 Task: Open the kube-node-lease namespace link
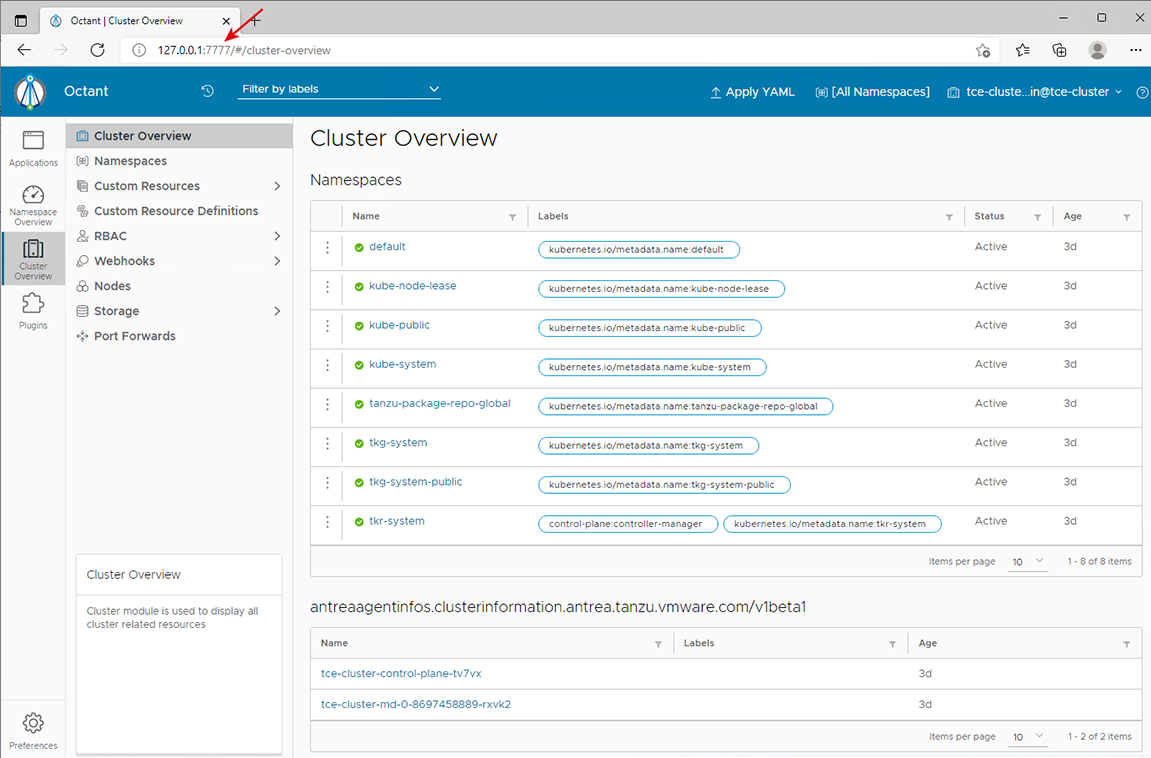point(413,285)
